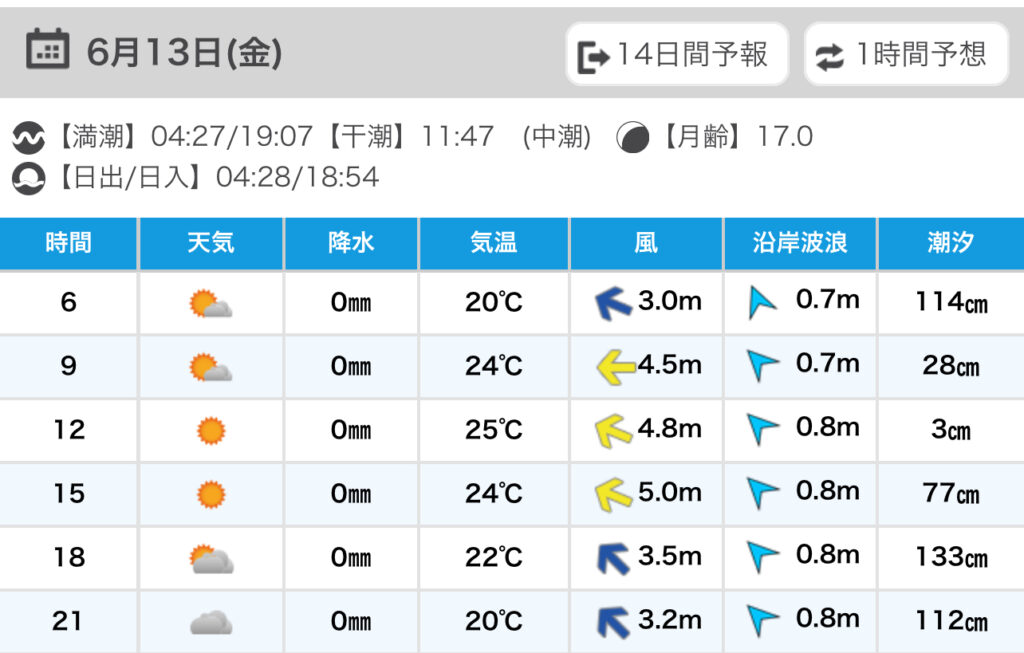This screenshot has width=1024, height=653.
Task: Click the 風 column header
Action: click(646, 242)
